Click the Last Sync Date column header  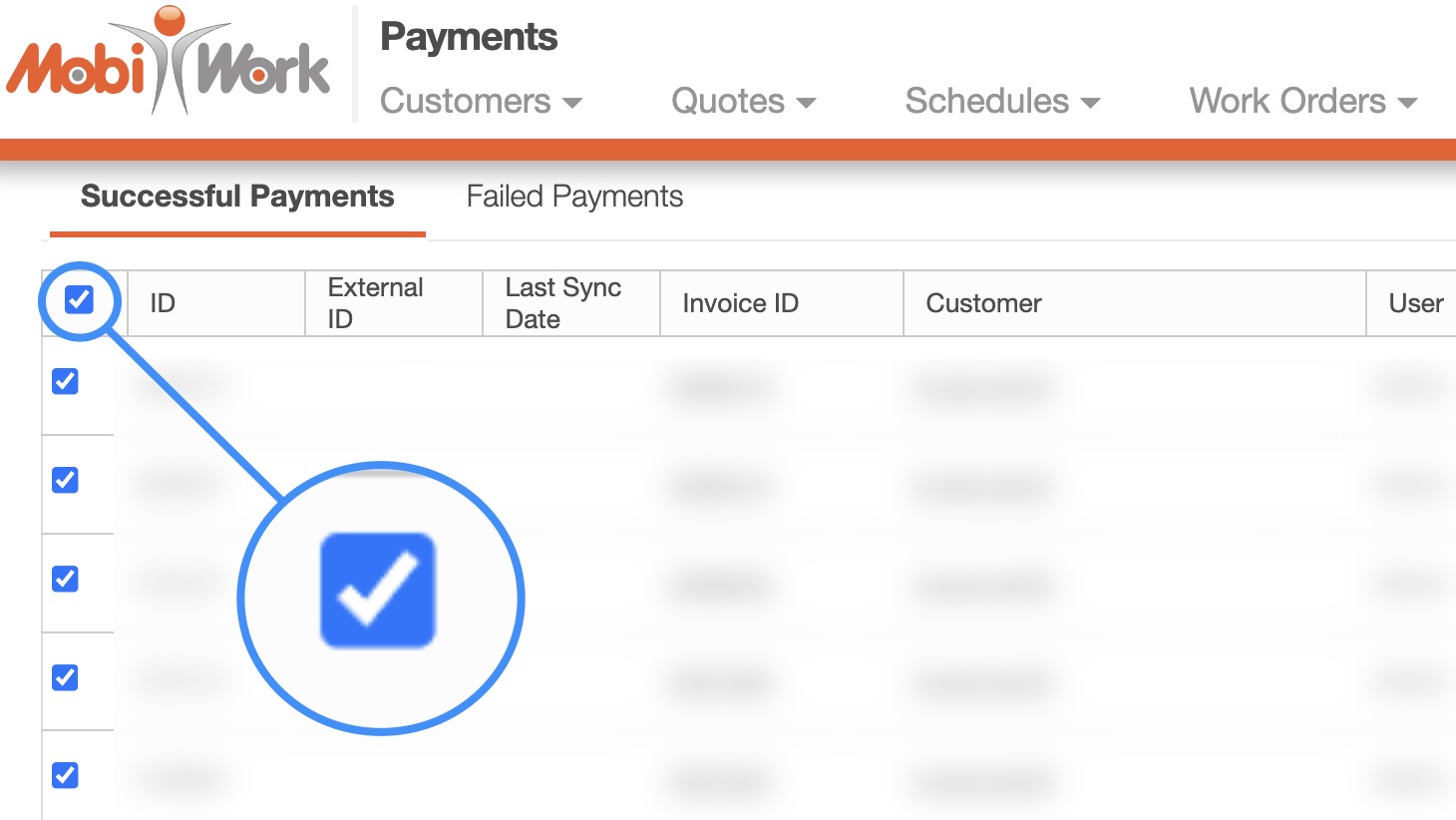(562, 303)
